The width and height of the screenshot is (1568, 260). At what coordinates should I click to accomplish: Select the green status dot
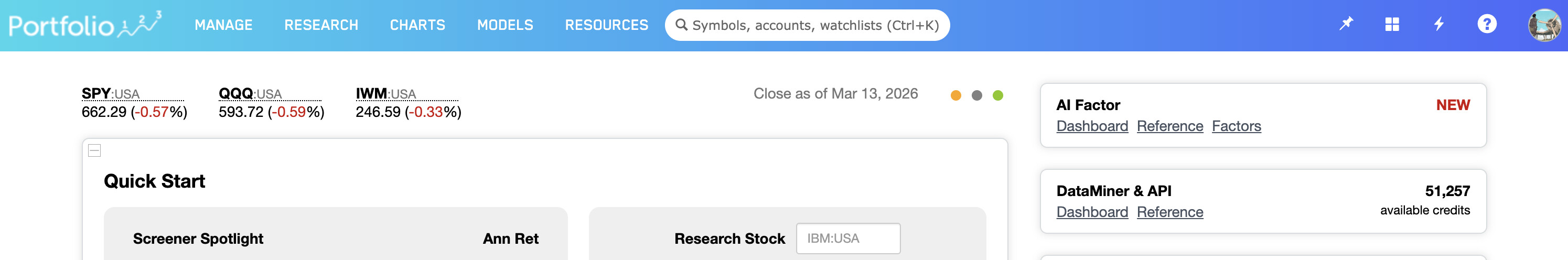click(997, 95)
